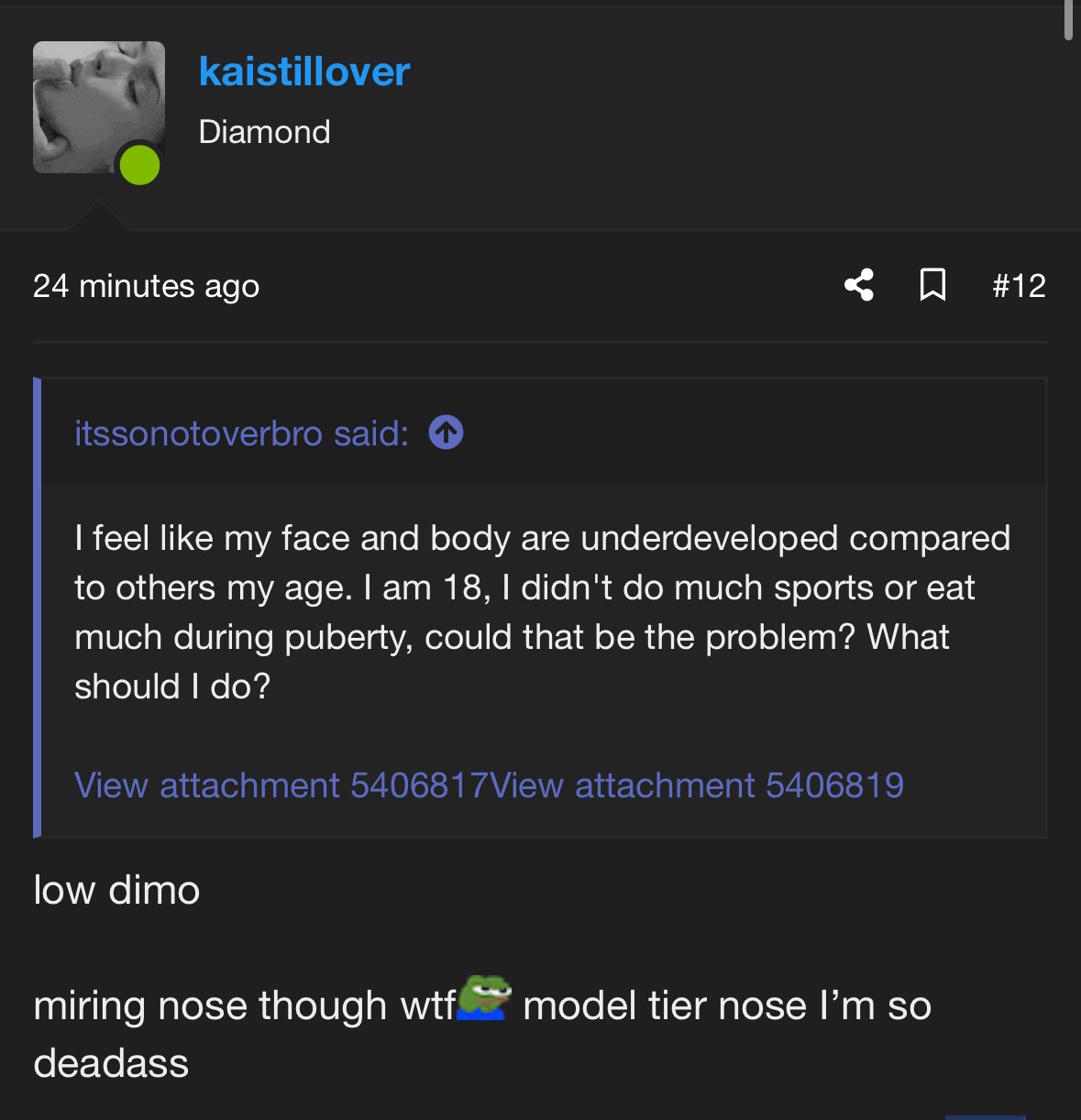Click the blue button at bottom right edge
The image size is (1081, 1120).
point(986,1117)
